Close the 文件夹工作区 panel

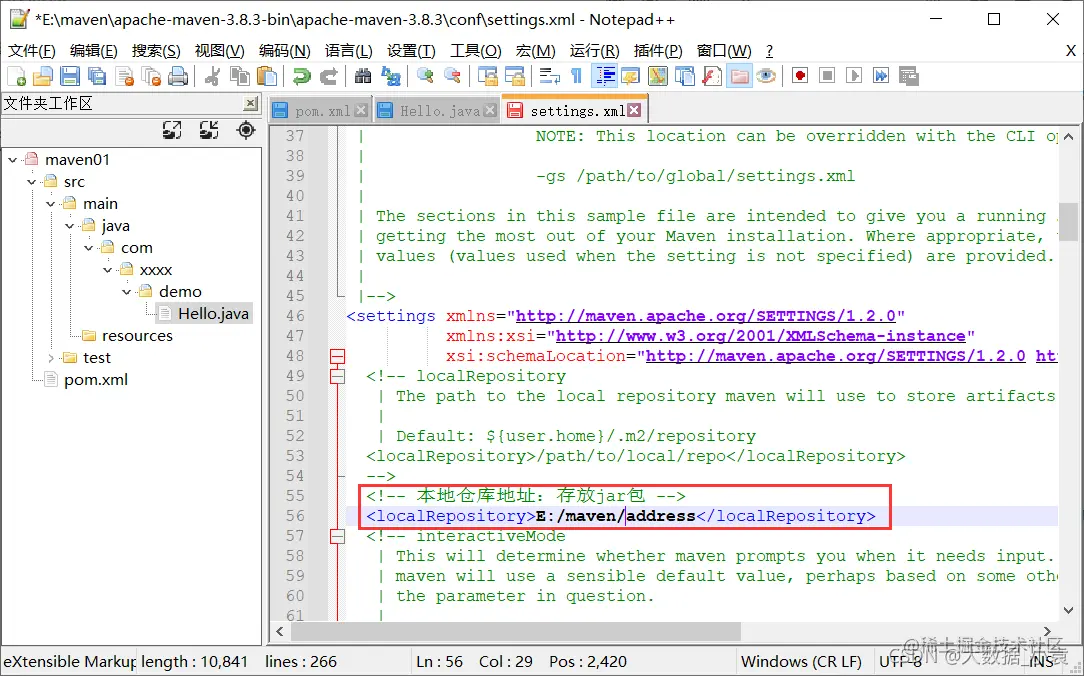[251, 104]
